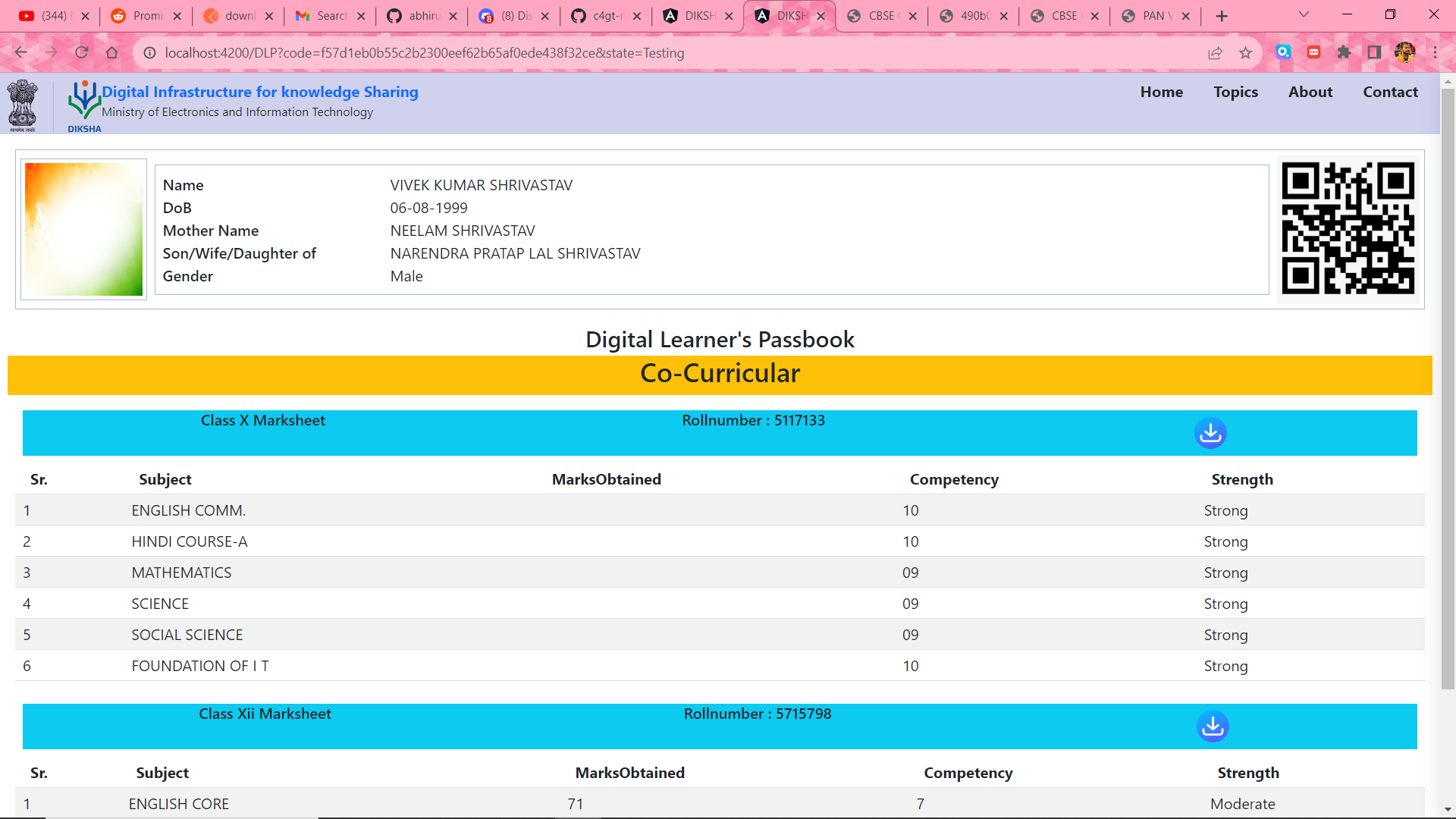
Task: Toggle the browser side panel
Action: tap(1374, 52)
